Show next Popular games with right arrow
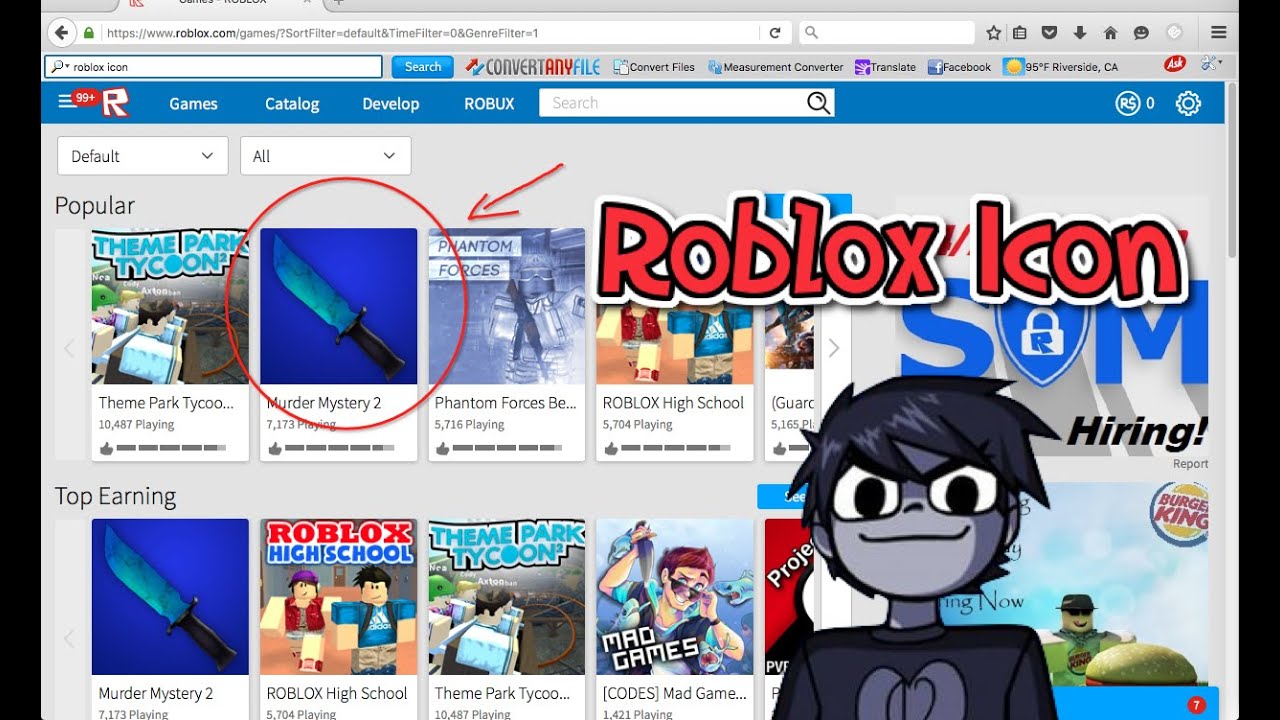This screenshot has width=1280, height=720. [834, 347]
